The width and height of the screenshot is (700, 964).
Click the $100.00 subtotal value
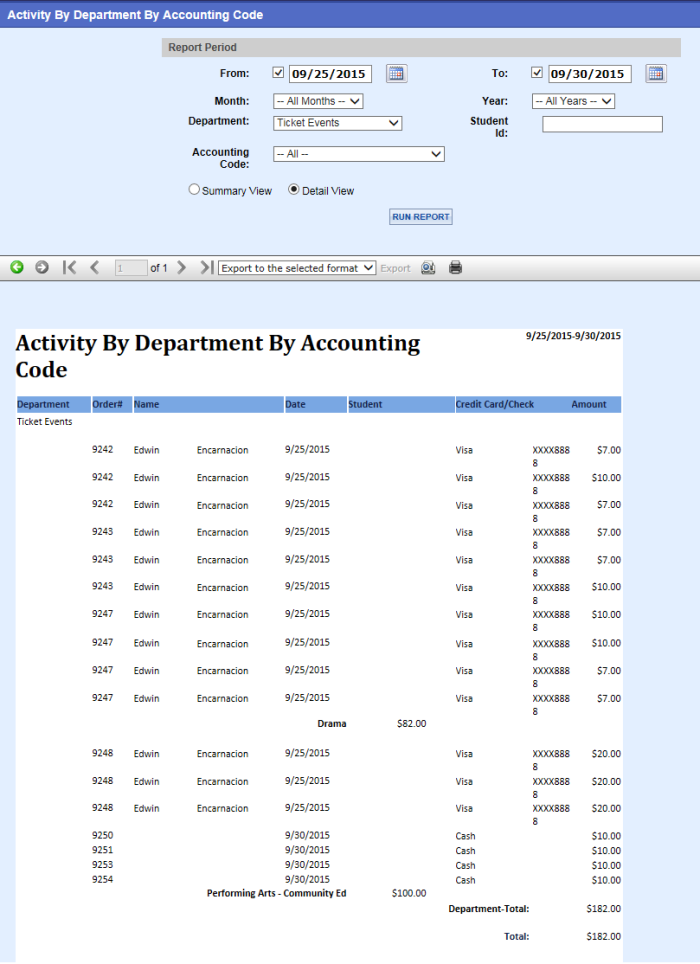(x=409, y=893)
